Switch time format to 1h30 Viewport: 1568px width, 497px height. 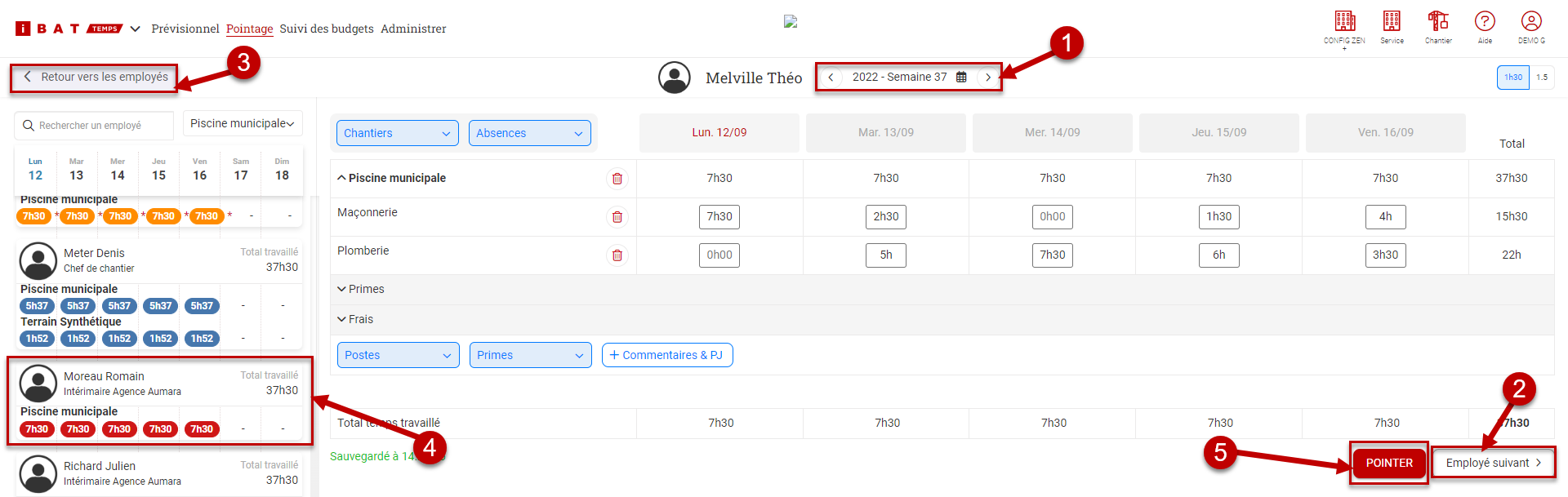pyautogui.click(x=1513, y=78)
